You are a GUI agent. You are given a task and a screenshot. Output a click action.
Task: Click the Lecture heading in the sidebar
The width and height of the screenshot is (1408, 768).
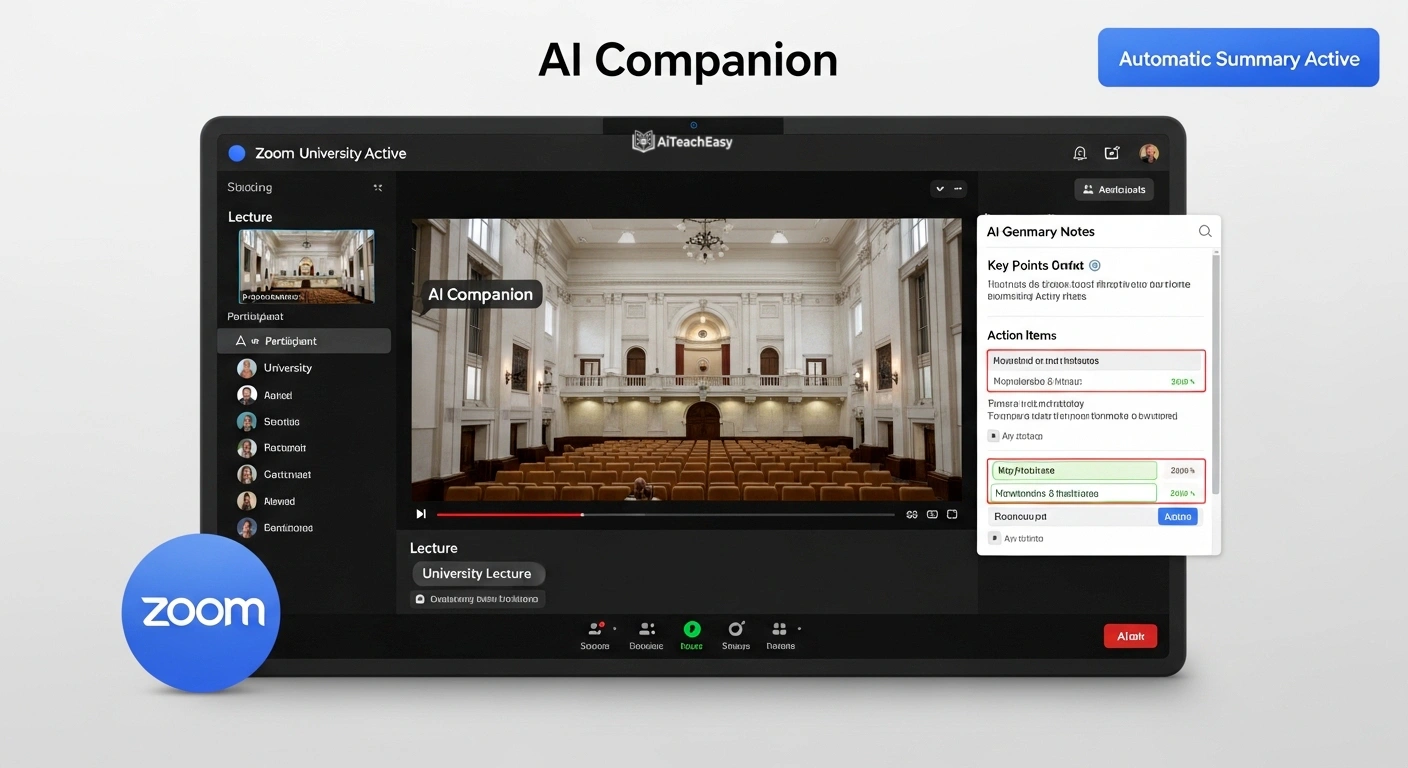click(250, 217)
